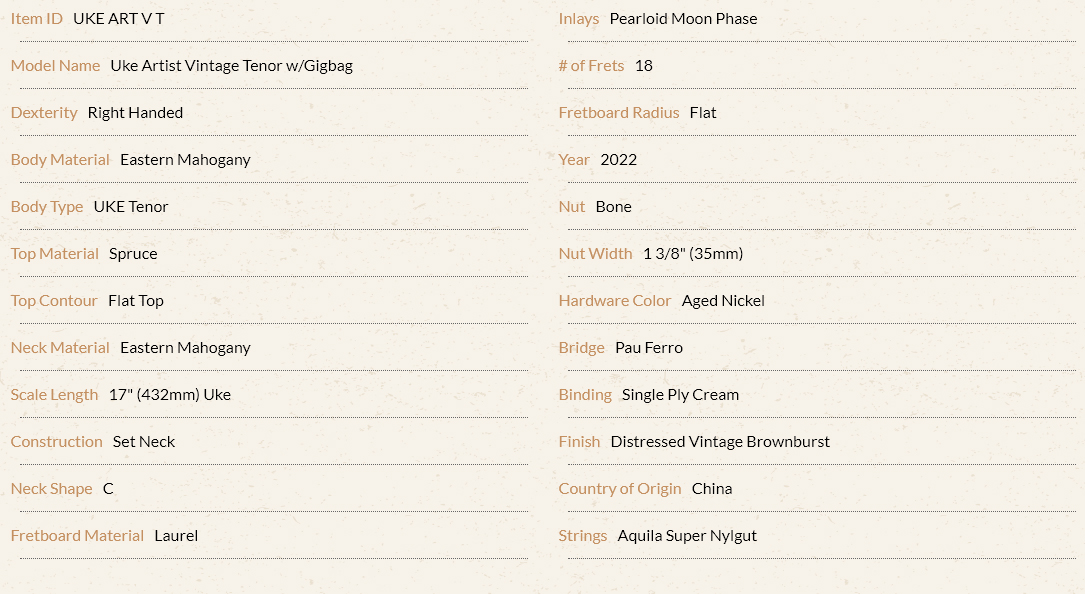The height and width of the screenshot is (594, 1085).
Task: Select the Aquila Super Nylgut Strings value
Action: (687, 536)
